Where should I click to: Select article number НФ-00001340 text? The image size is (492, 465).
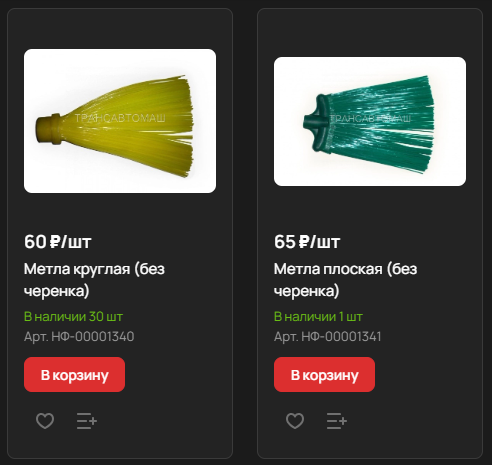pyautogui.click(x=93, y=337)
